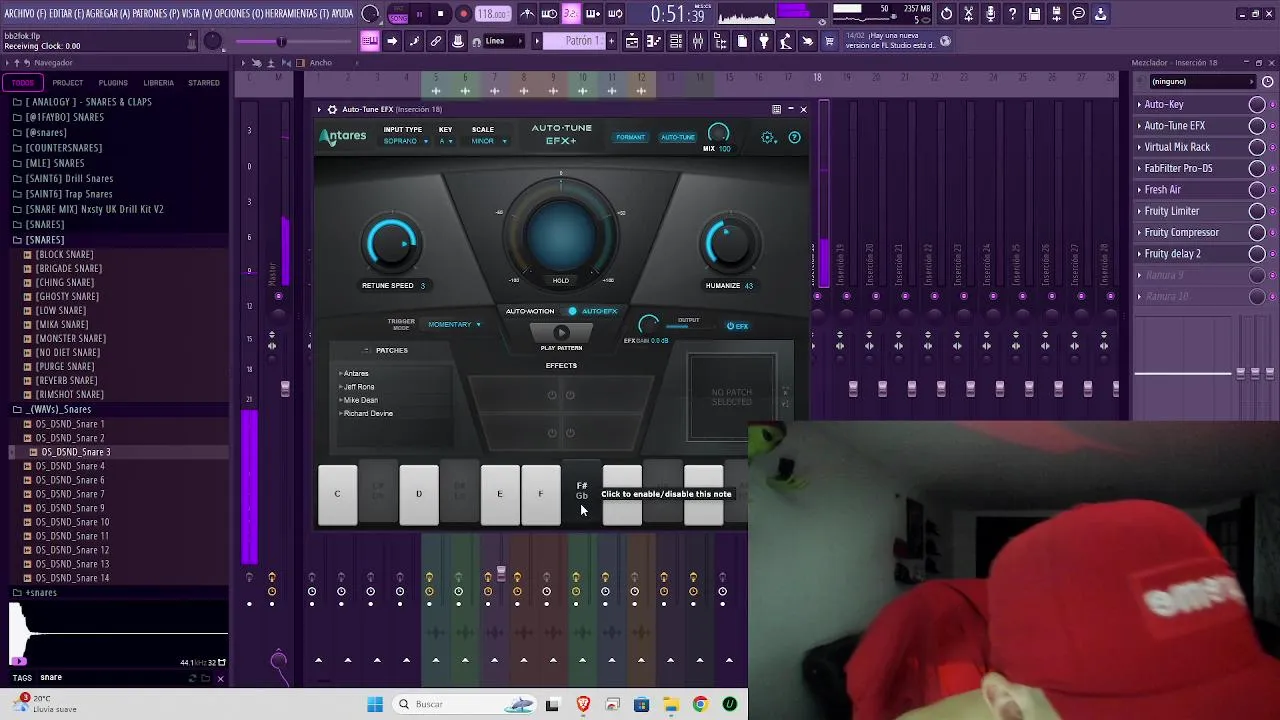Click the download arrow icon in the top toolbar
Viewport: 1280px width, 720px height.
pyautogui.click(x=1101, y=14)
